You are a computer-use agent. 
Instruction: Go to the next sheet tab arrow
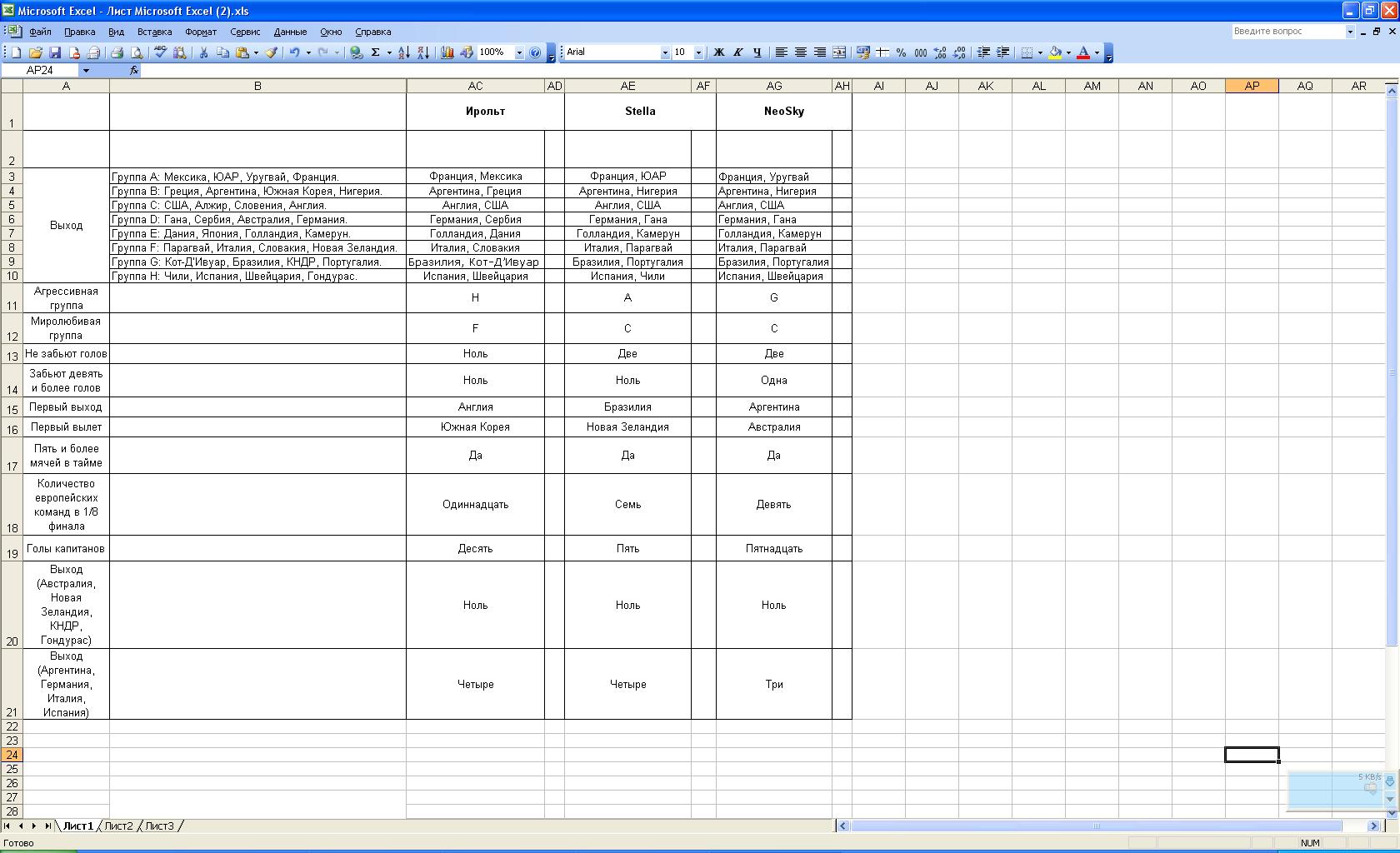tap(34, 826)
